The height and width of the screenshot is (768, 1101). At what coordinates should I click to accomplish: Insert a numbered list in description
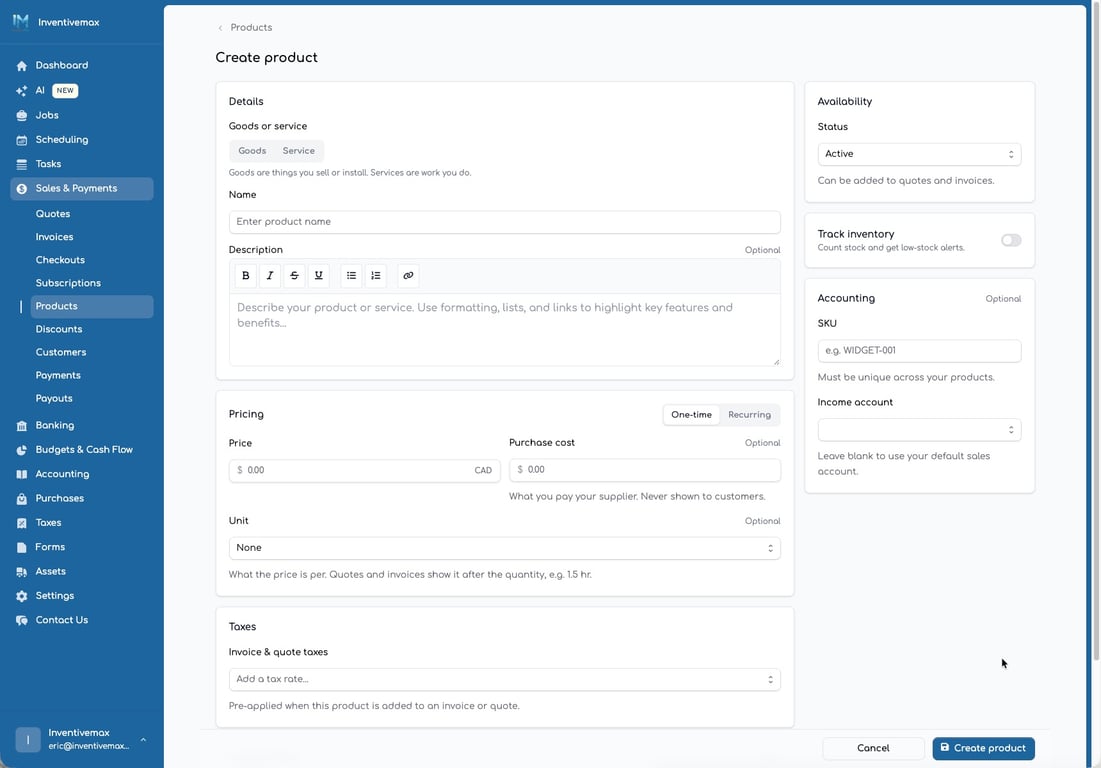pos(376,276)
